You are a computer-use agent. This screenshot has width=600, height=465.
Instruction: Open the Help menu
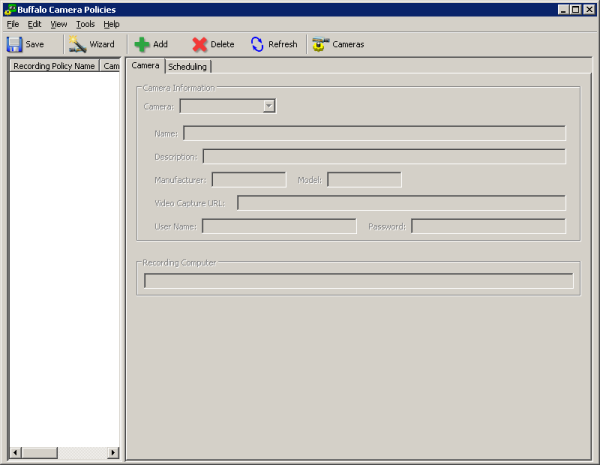coord(111,24)
